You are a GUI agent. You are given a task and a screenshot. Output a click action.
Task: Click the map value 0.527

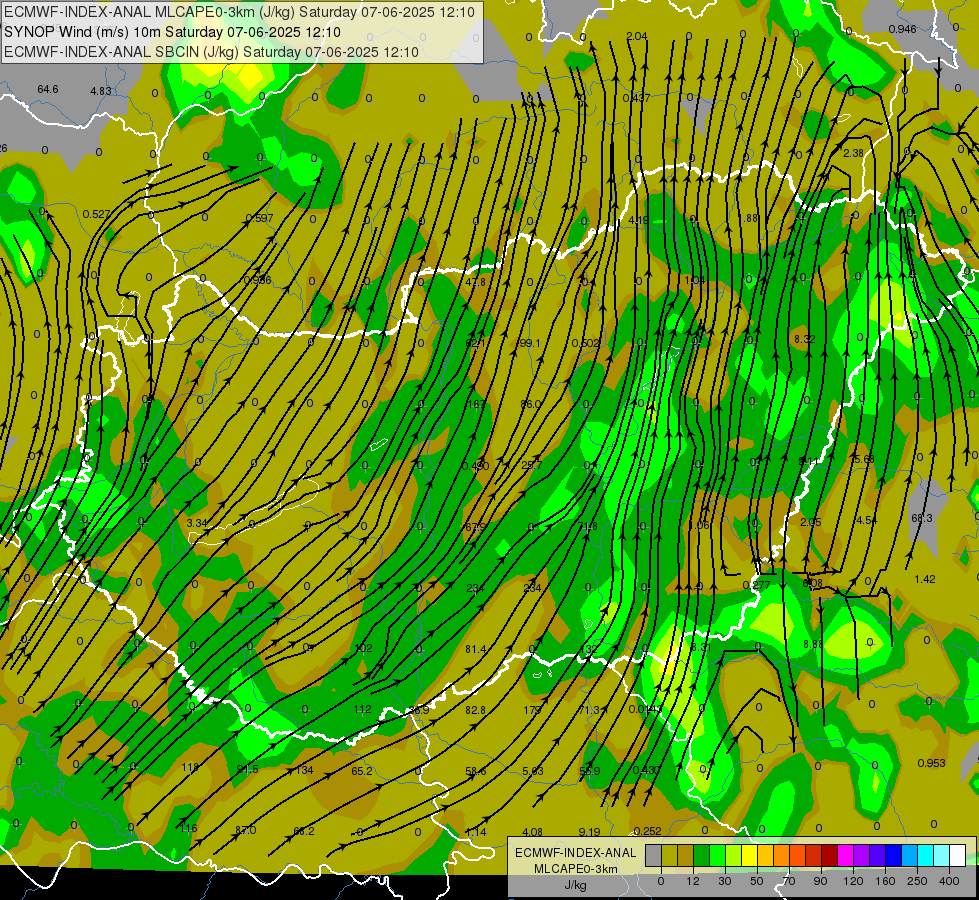96,214
